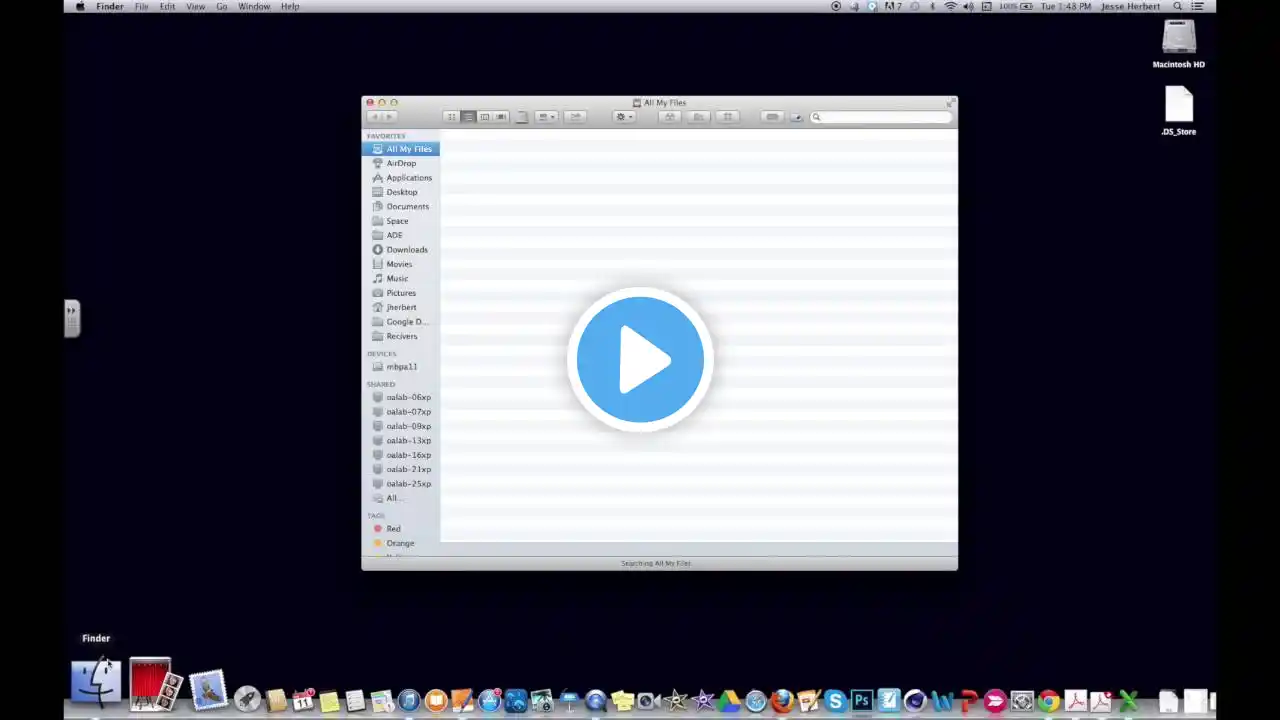Image resolution: width=1280 pixels, height=720 pixels.
Task: Select the mbpa11 device in sidebar
Action: click(x=401, y=367)
